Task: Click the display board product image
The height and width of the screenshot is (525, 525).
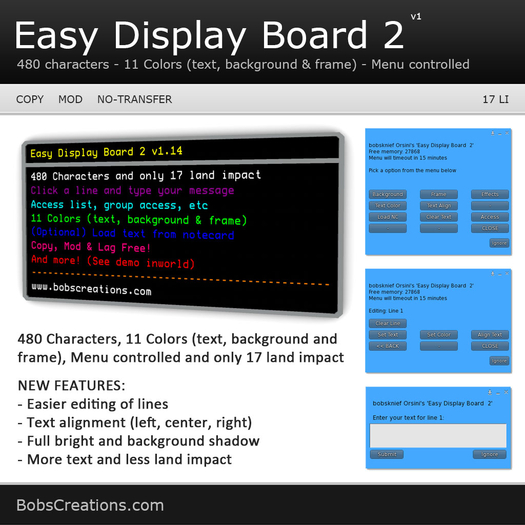Action: point(183,224)
